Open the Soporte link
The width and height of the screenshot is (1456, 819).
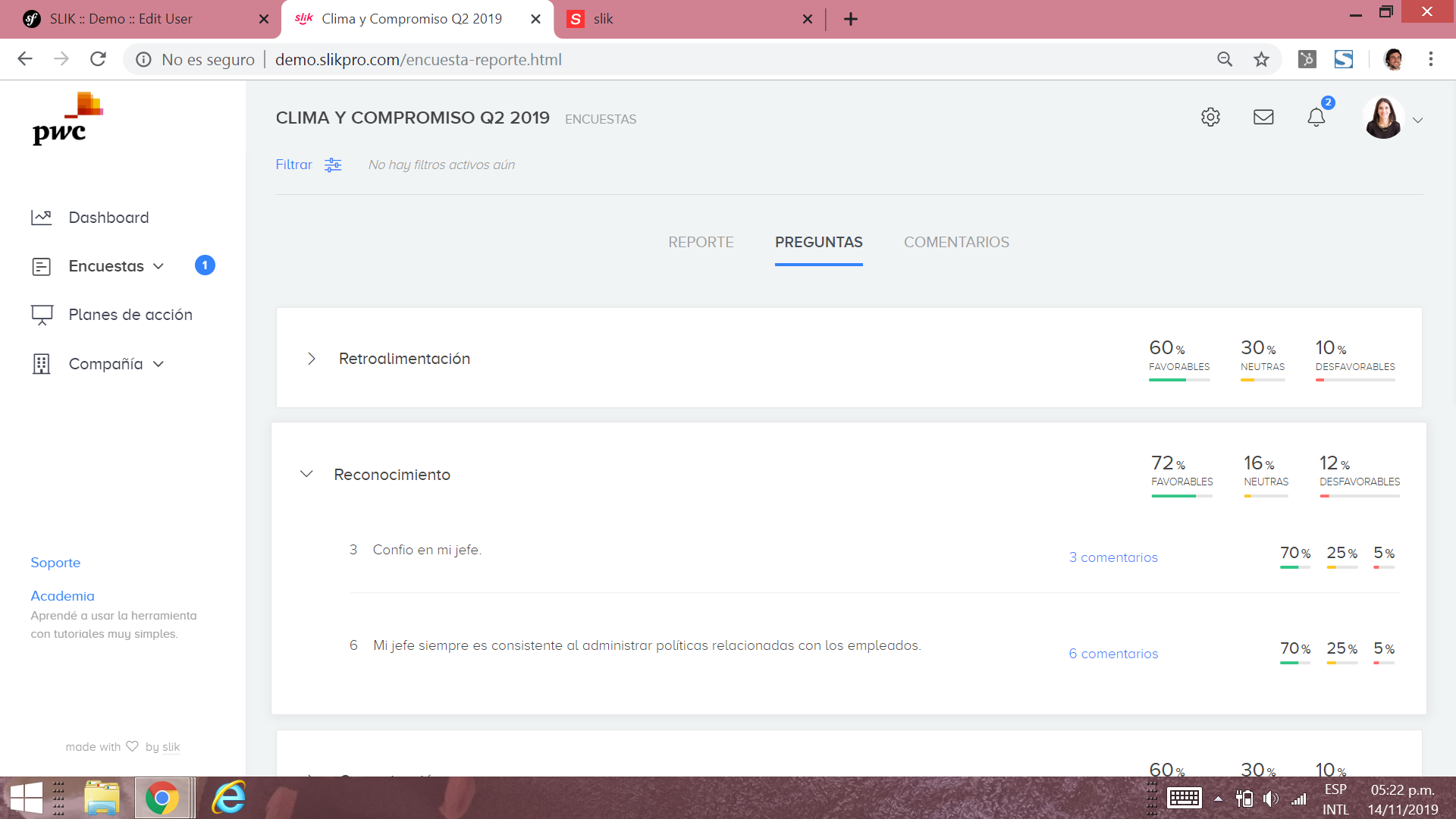[x=55, y=563]
